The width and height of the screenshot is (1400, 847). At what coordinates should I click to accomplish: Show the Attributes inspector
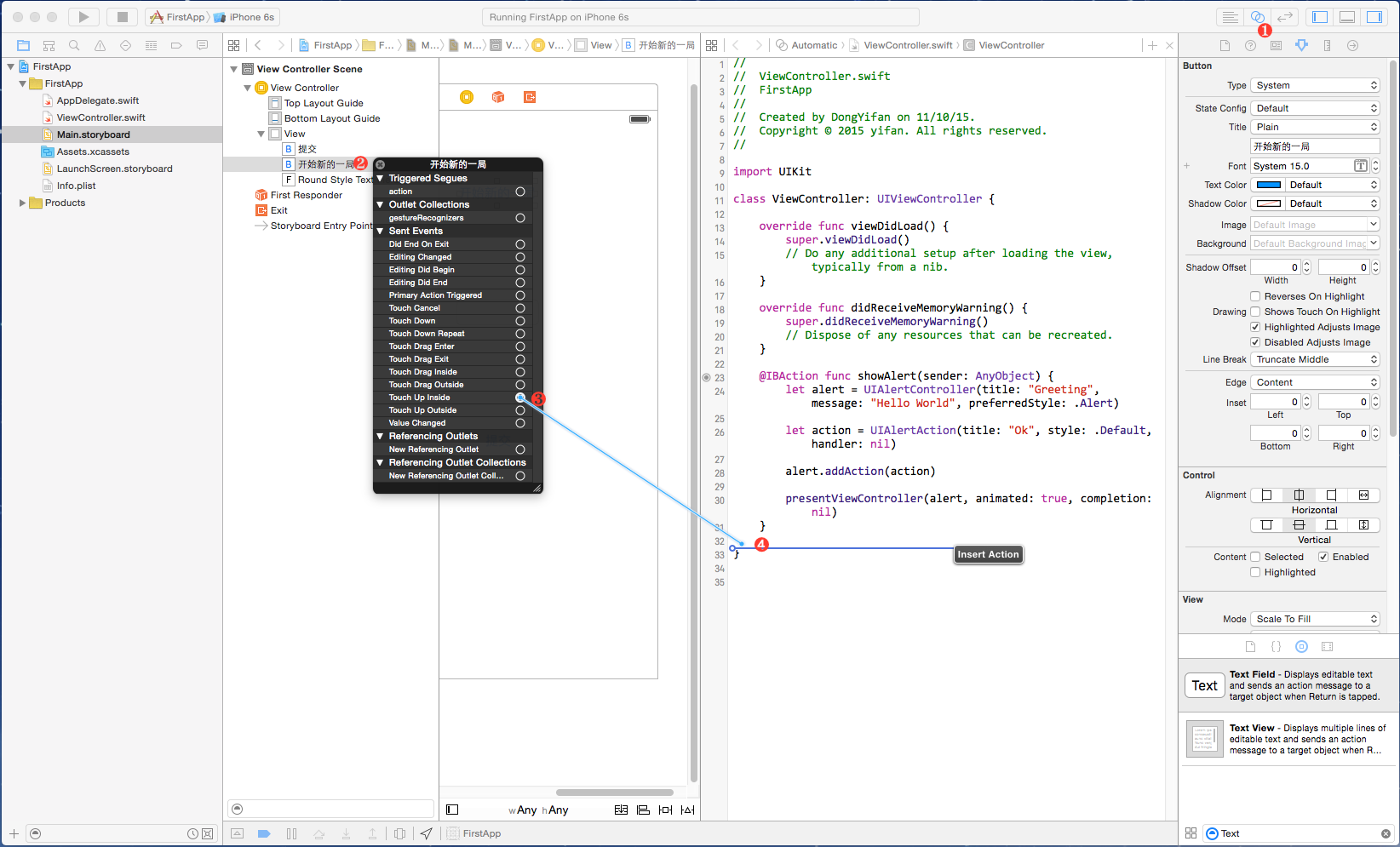[x=1301, y=45]
